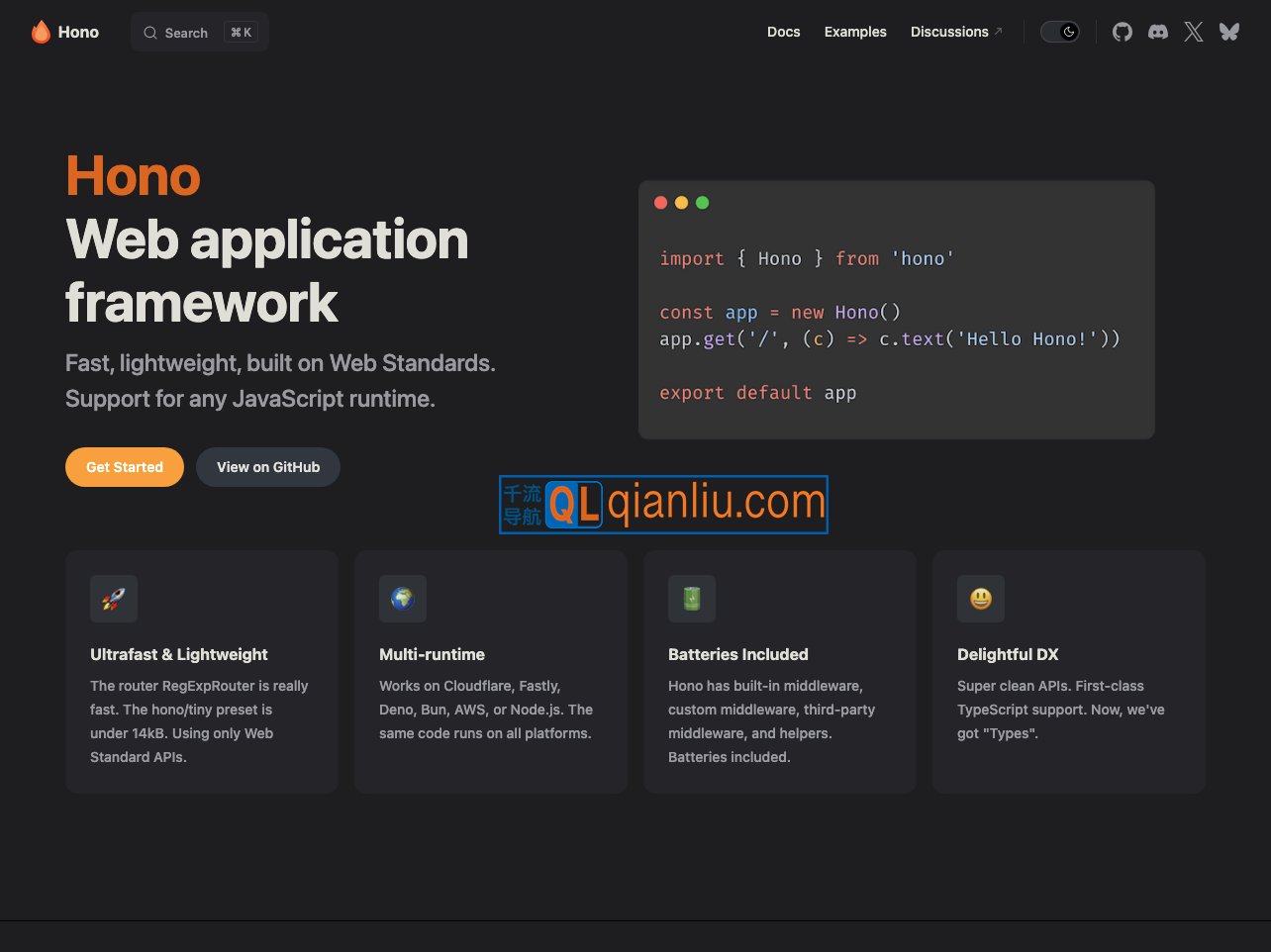Open the Discord icon link
This screenshot has height=952, width=1271.
1157,32
